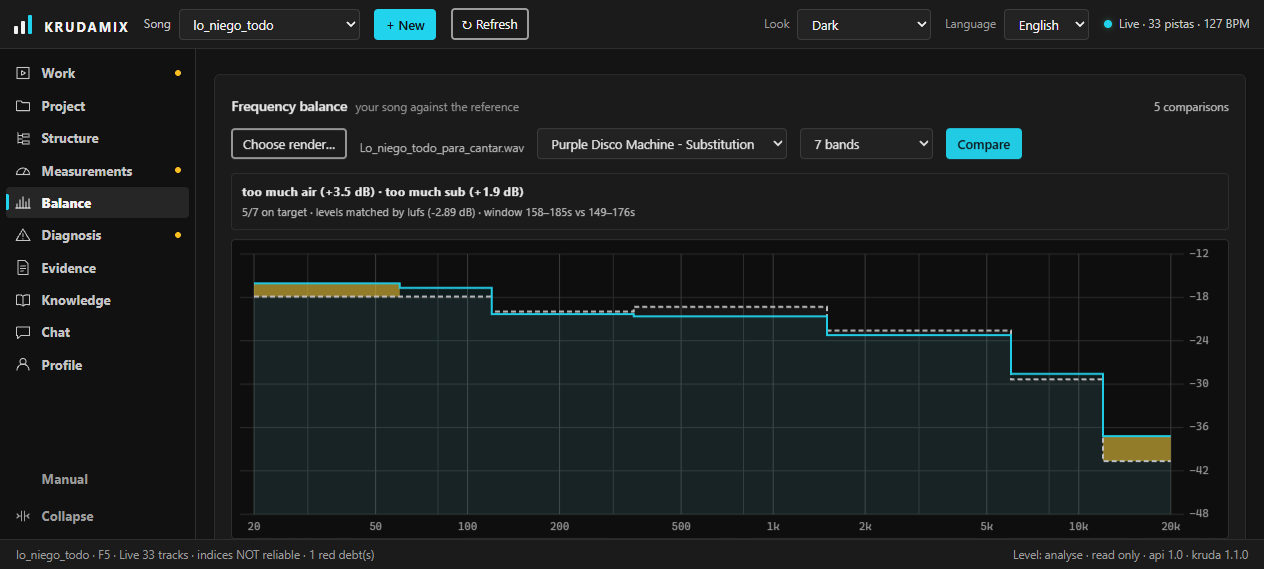Click the yellow dot next to Work
1264x569 pixels.
click(x=178, y=73)
